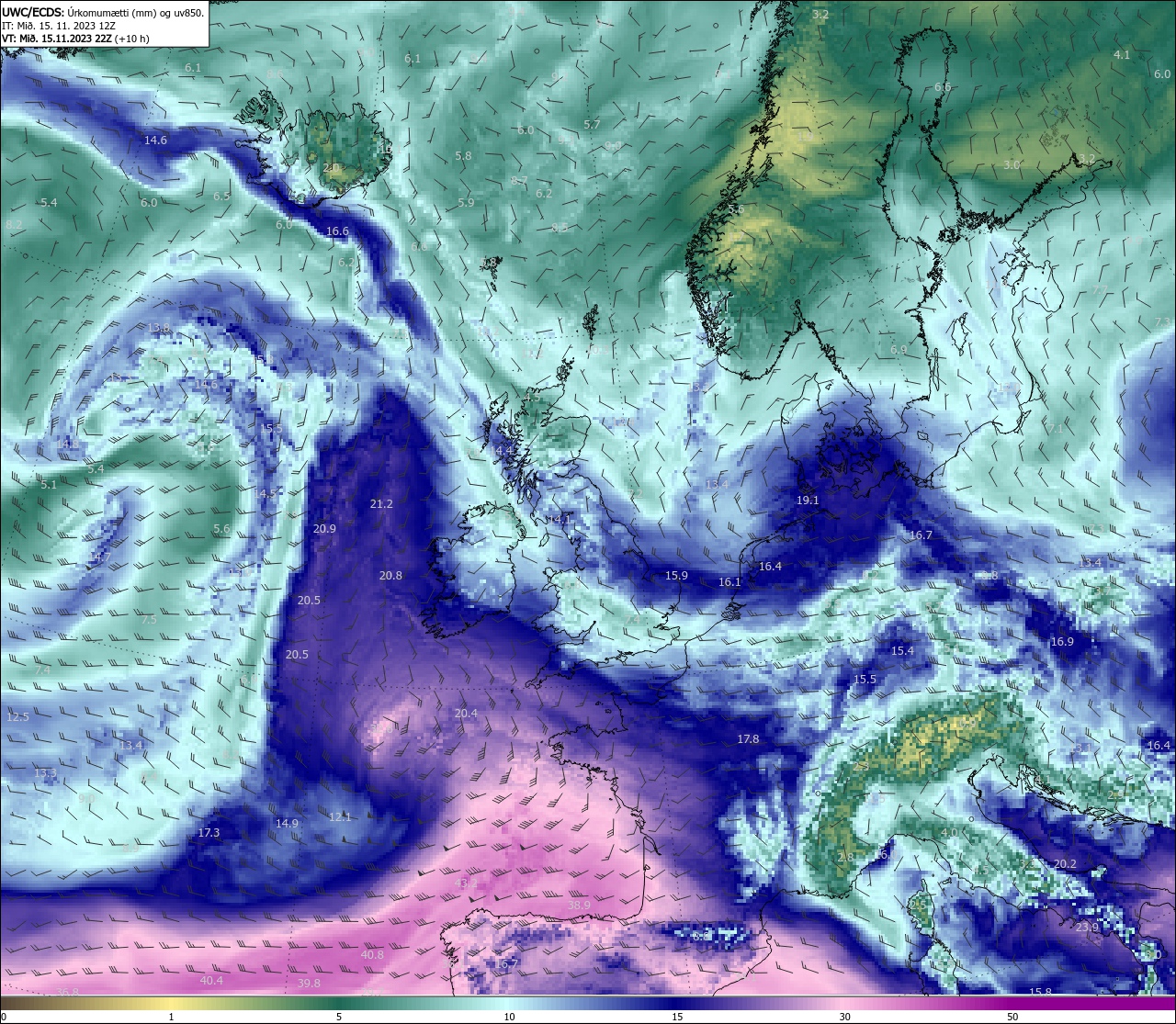The height and width of the screenshot is (1024, 1176).
Task: Click the '15.8' value at bottom right
Action: coord(1040,993)
